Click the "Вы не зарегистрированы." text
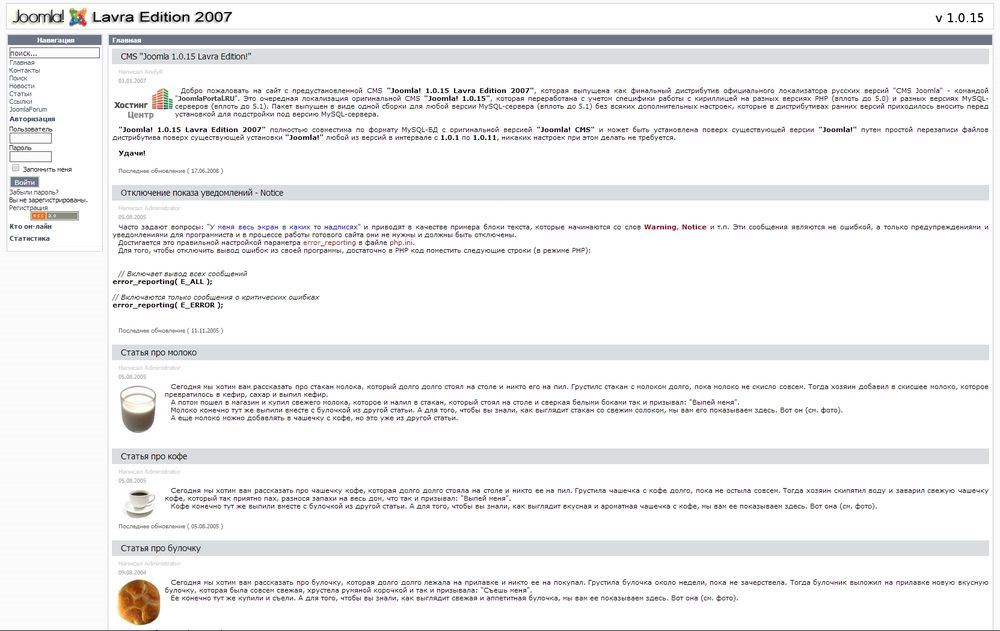The height and width of the screenshot is (631, 1000). [48, 200]
